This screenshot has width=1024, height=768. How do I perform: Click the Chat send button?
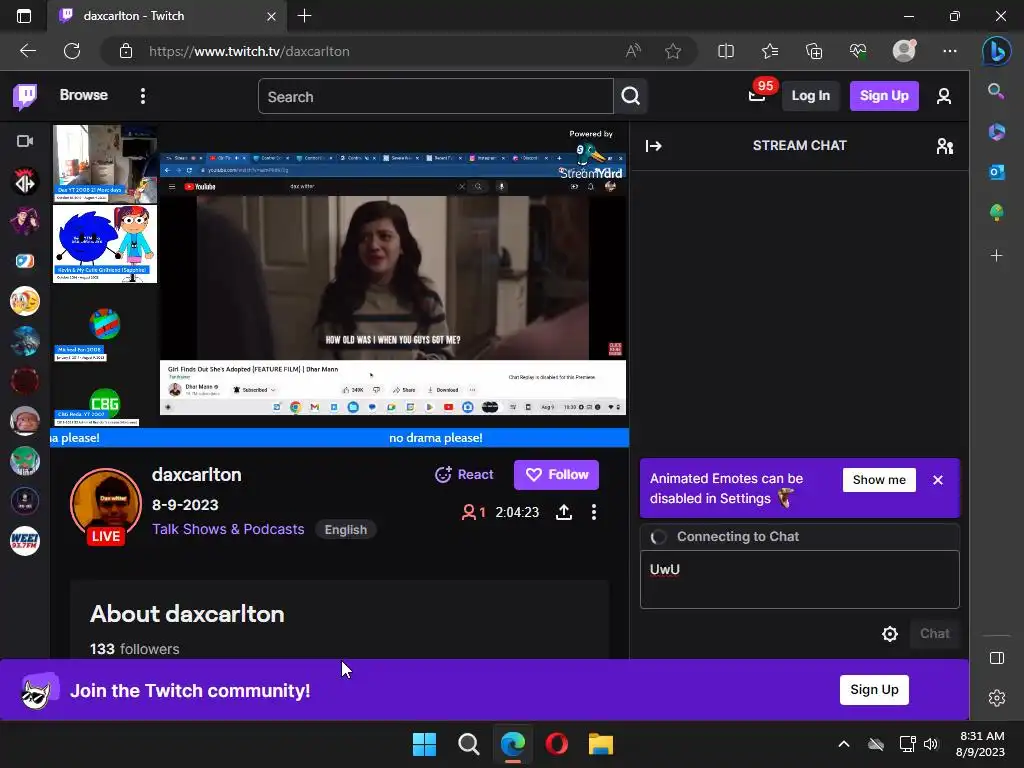point(935,633)
